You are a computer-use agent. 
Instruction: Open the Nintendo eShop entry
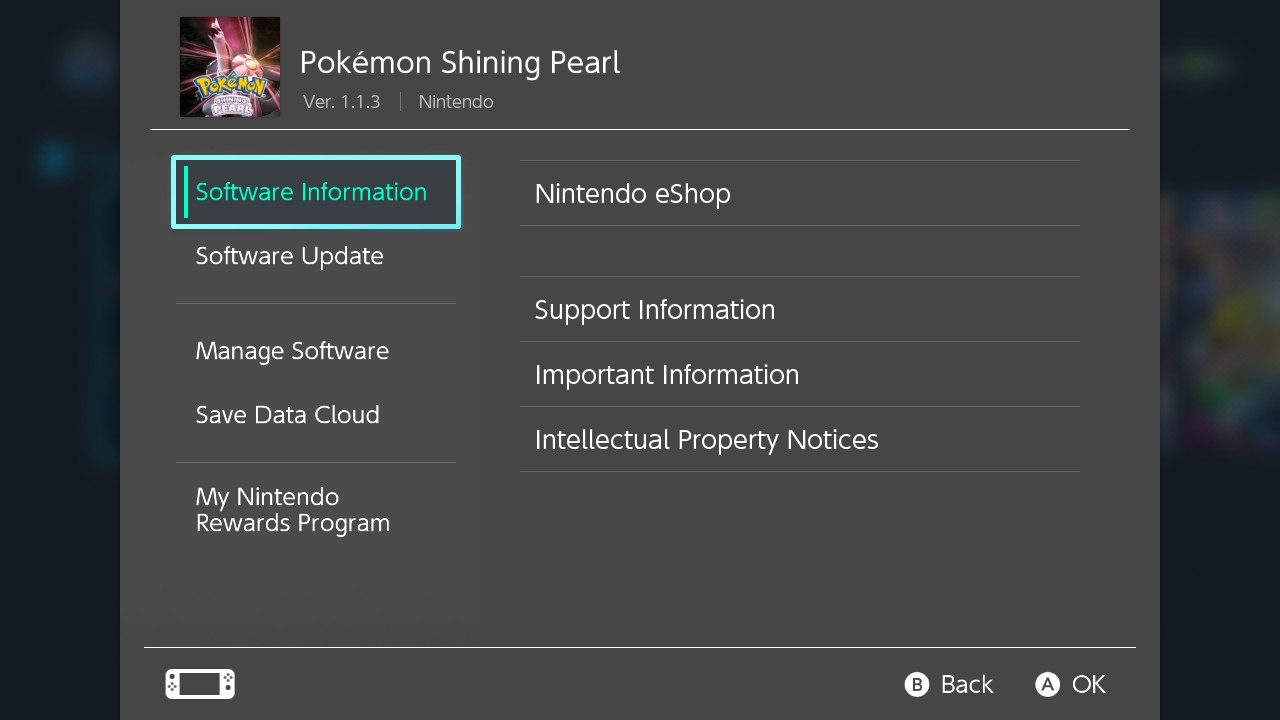click(x=633, y=194)
